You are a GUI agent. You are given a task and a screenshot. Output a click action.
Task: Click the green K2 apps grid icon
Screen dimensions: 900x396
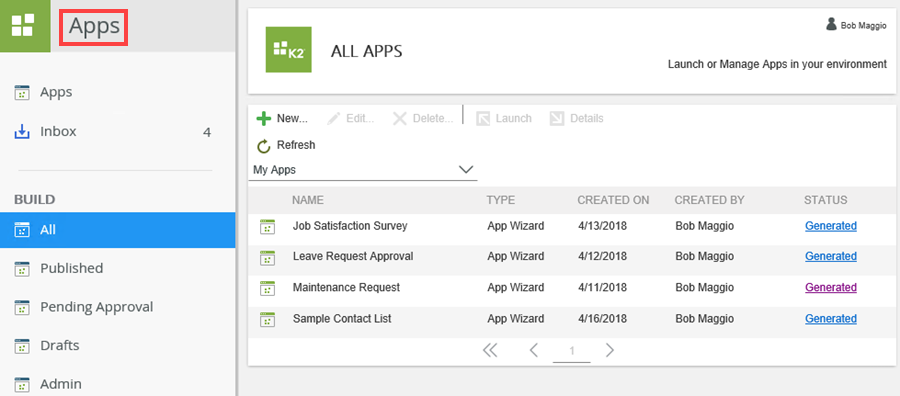pyautogui.click(x=25, y=26)
